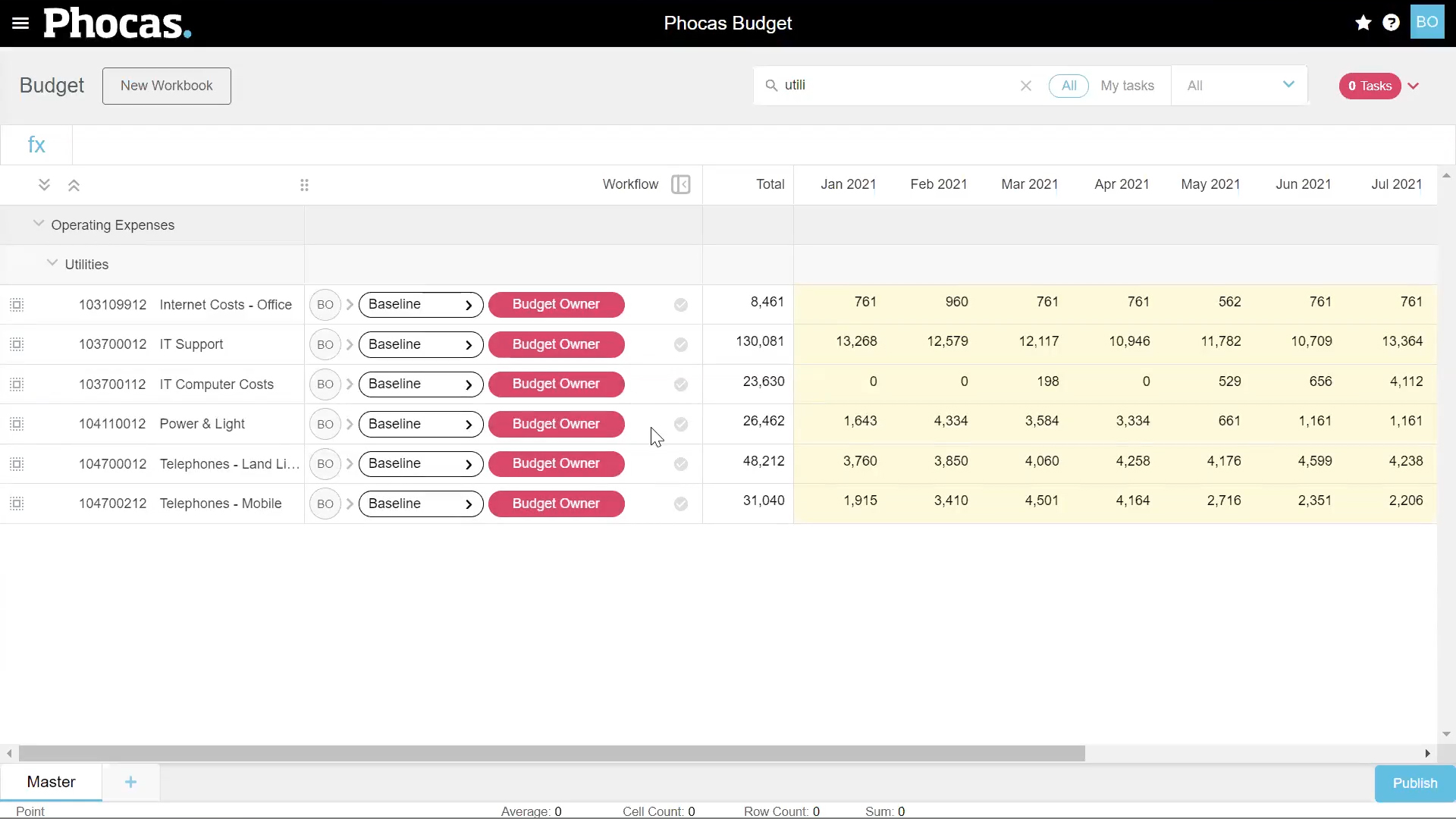Collapse the Utilities group
This screenshot has width=1456, height=819.
52,263
